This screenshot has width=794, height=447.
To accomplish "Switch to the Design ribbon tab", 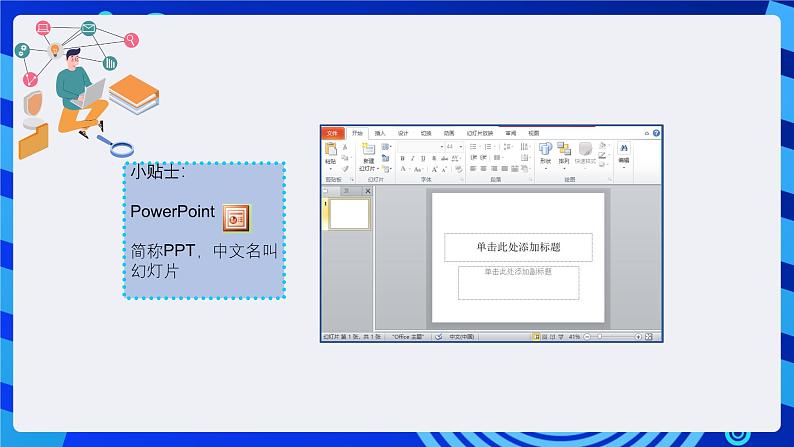I will pyautogui.click(x=403, y=134).
